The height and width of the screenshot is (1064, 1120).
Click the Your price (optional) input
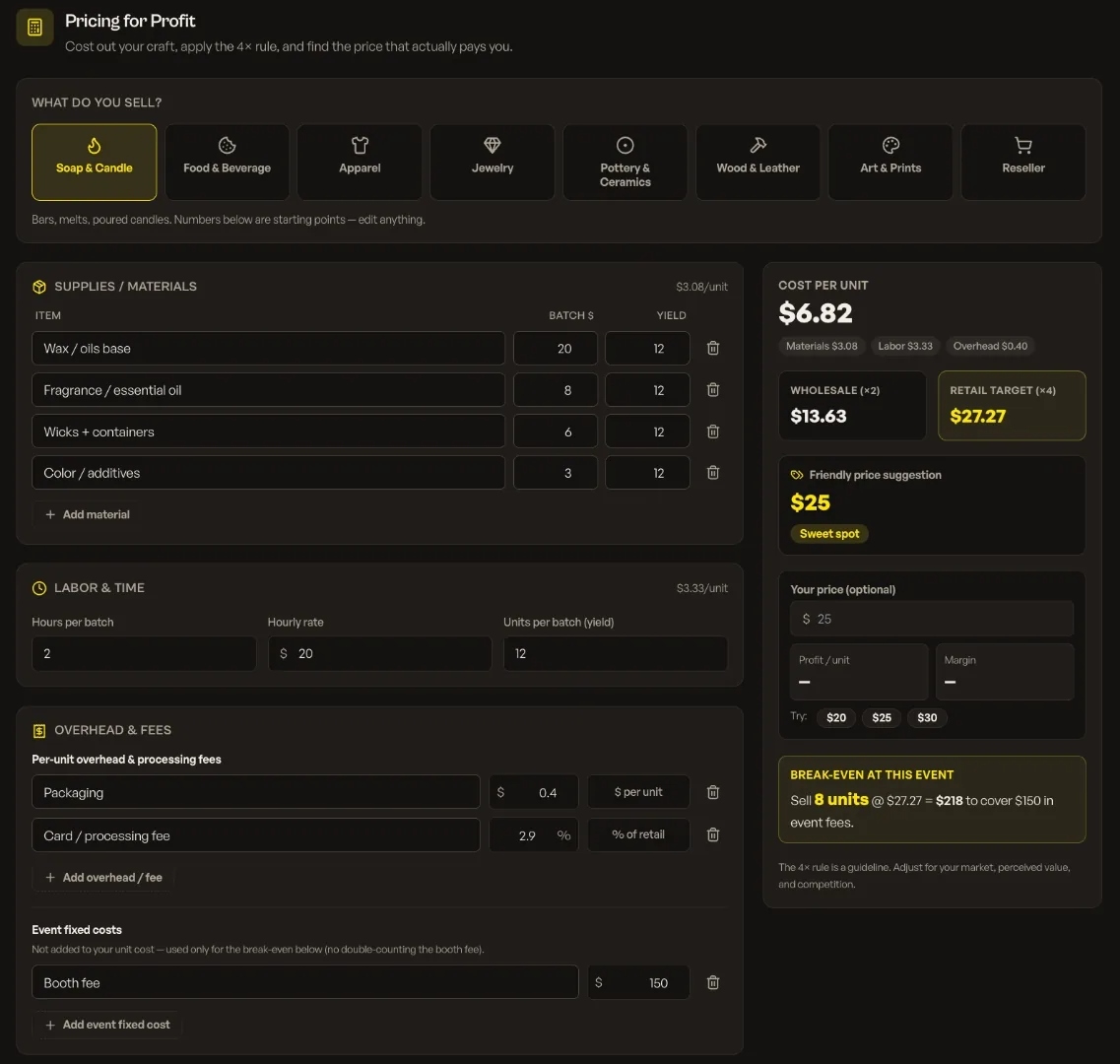click(x=932, y=618)
